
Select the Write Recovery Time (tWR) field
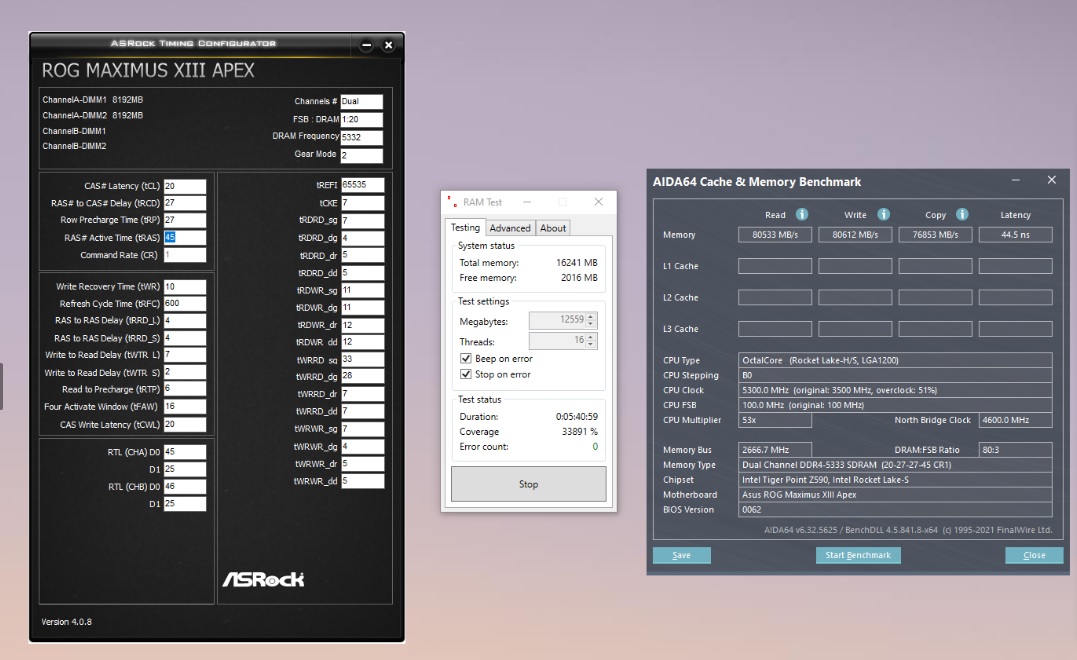pos(185,286)
